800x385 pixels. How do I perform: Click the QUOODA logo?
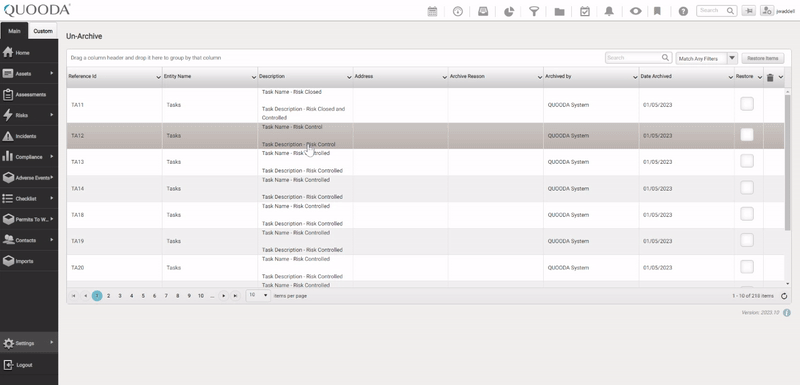[x=37, y=10]
